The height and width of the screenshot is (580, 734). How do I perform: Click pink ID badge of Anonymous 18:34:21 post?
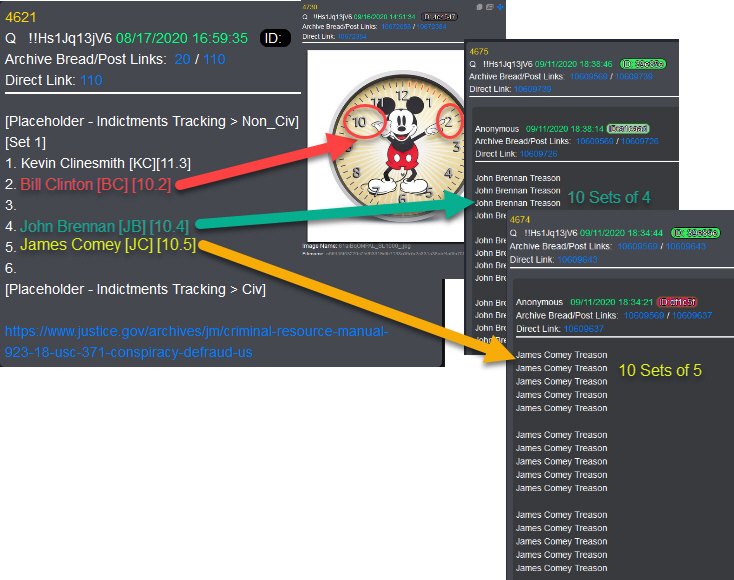[677, 302]
